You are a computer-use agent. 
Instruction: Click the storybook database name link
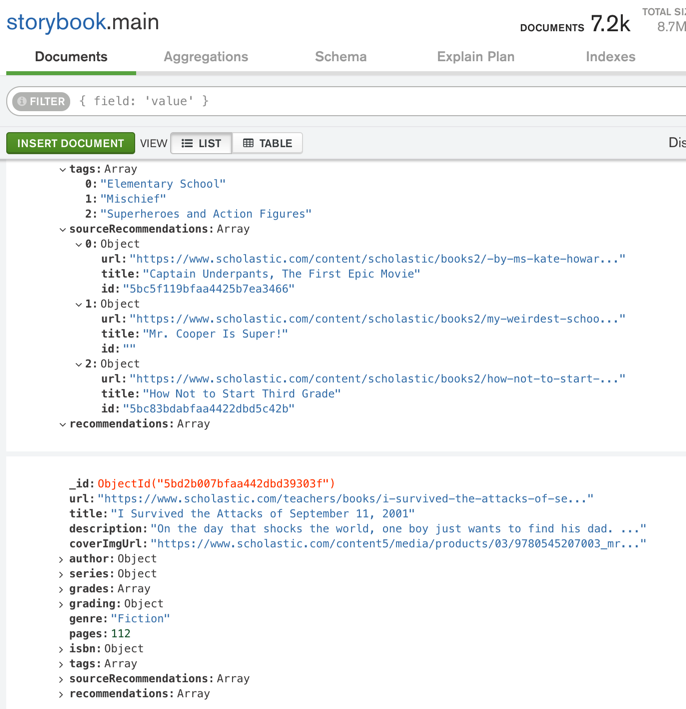(x=56, y=22)
